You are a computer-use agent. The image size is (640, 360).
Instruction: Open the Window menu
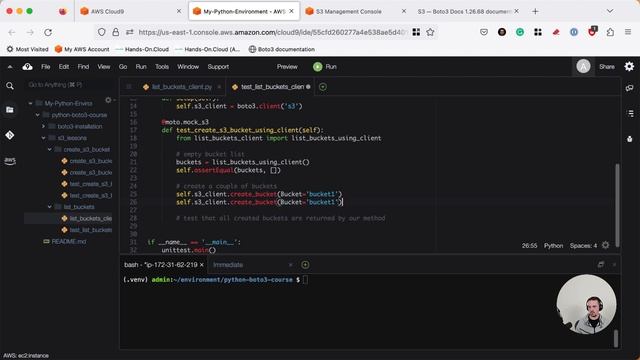188,67
